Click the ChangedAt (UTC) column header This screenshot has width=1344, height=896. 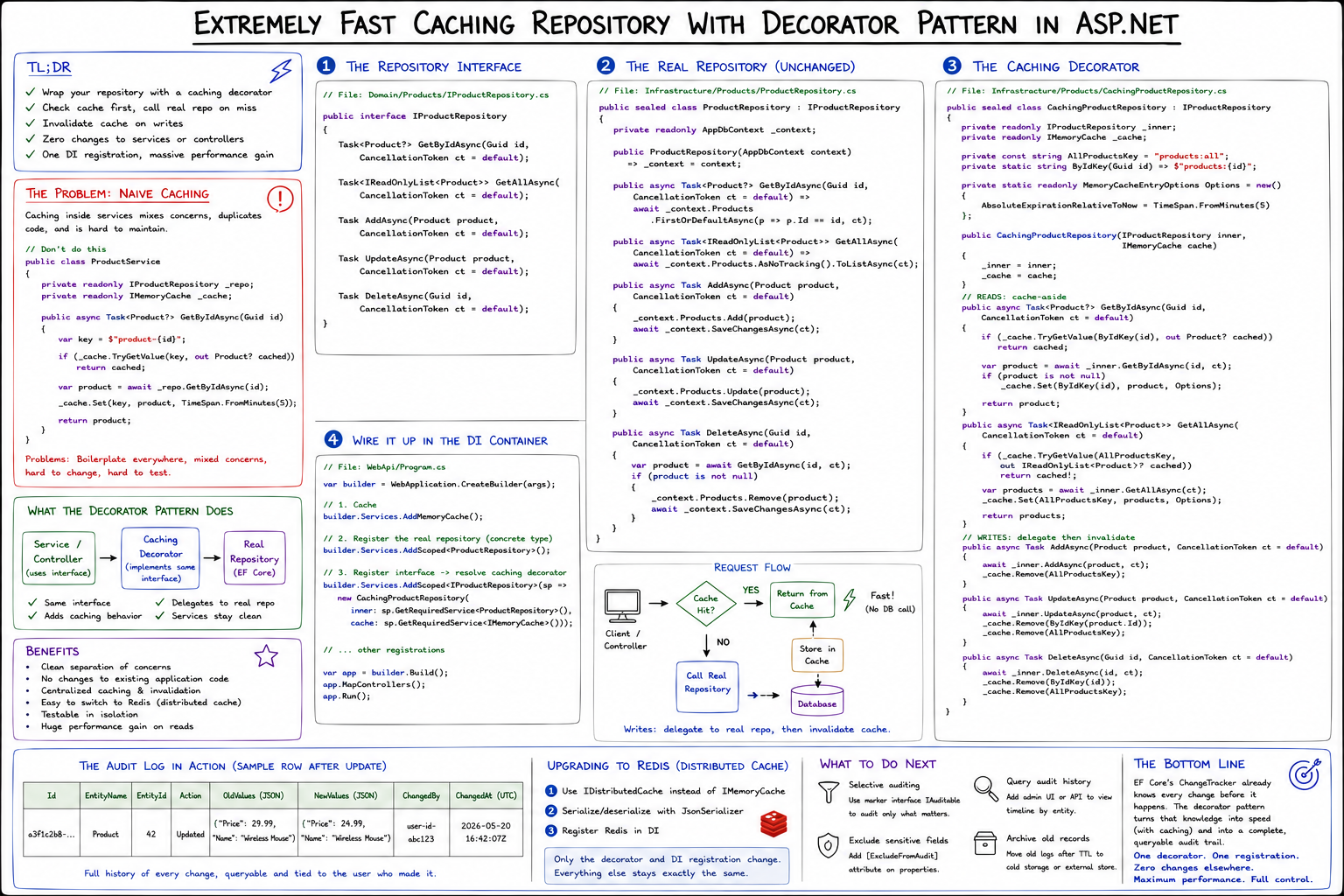click(x=486, y=796)
